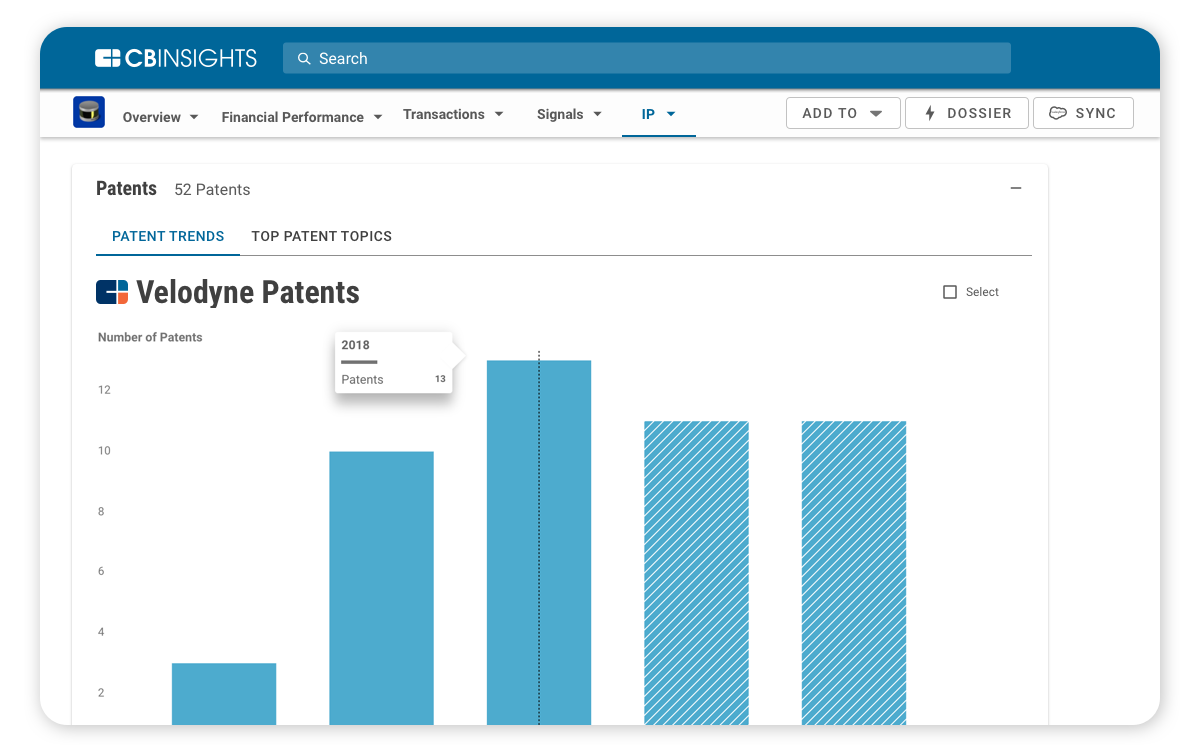The width and height of the screenshot is (1200, 752).
Task: Click the Velodyne Patents chart title
Action: [248, 292]
